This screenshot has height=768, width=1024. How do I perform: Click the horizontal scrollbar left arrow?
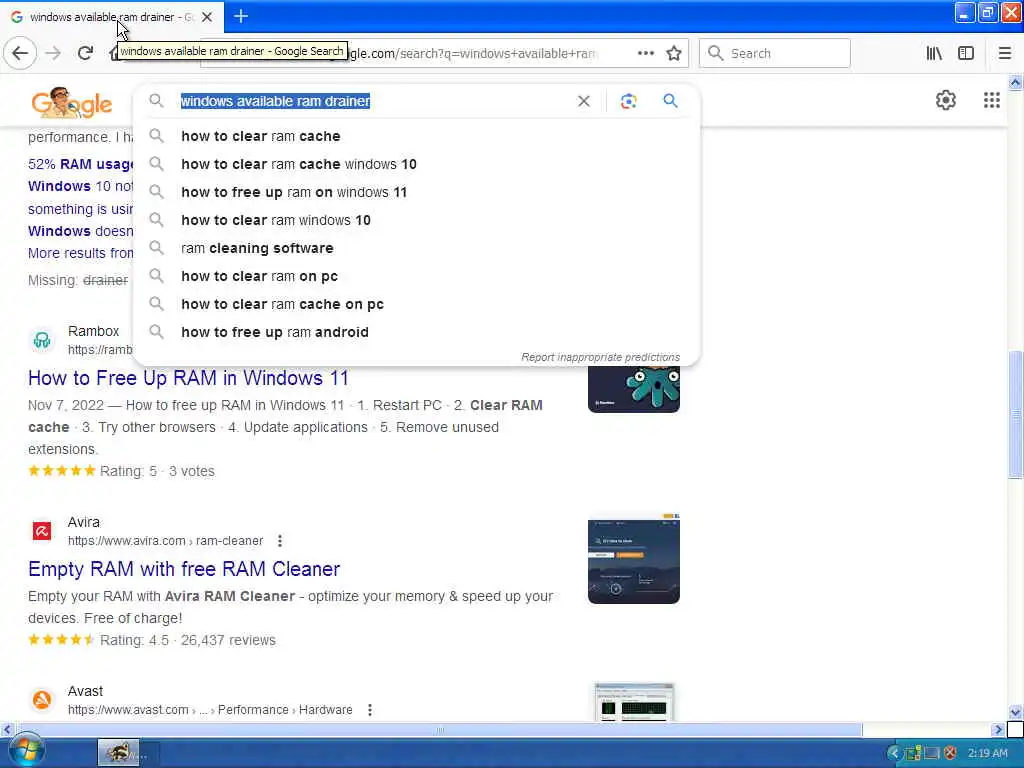click(7, 729)
